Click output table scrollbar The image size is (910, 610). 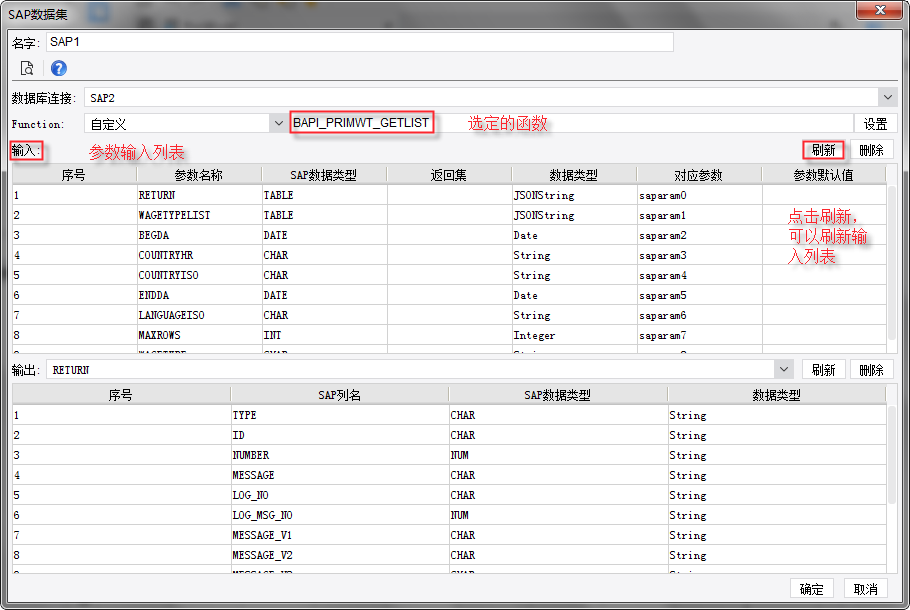(892, 453)
